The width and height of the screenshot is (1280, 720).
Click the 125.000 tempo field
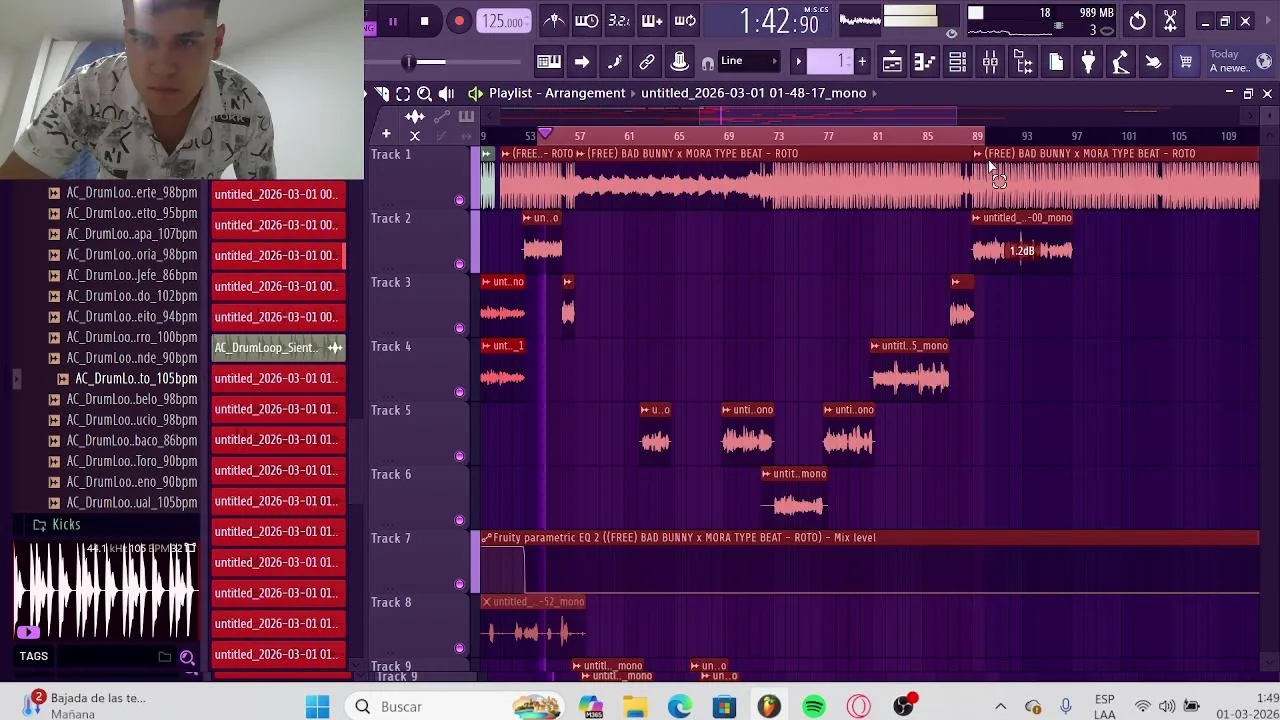pyautogui.click(x=503, y=21)
